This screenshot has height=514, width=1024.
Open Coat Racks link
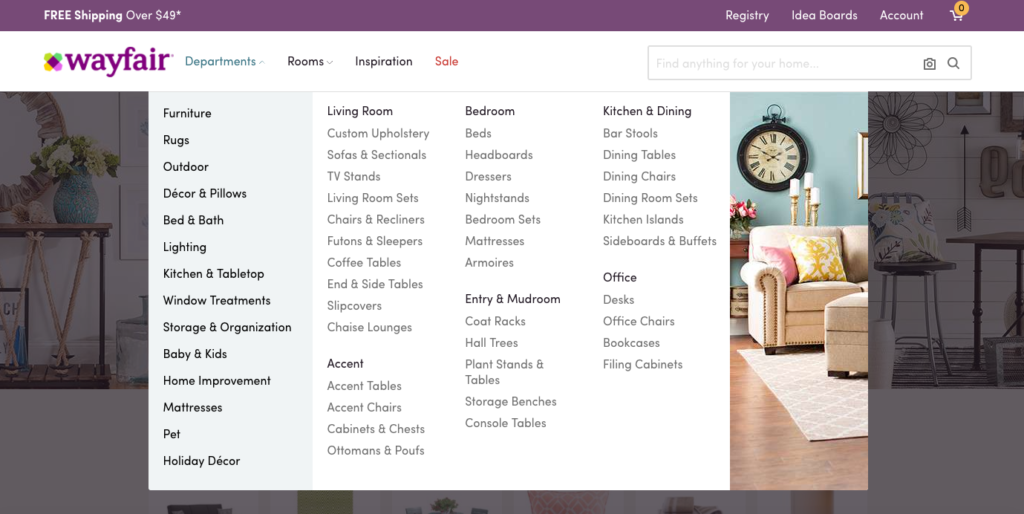[x=496, y=321]
